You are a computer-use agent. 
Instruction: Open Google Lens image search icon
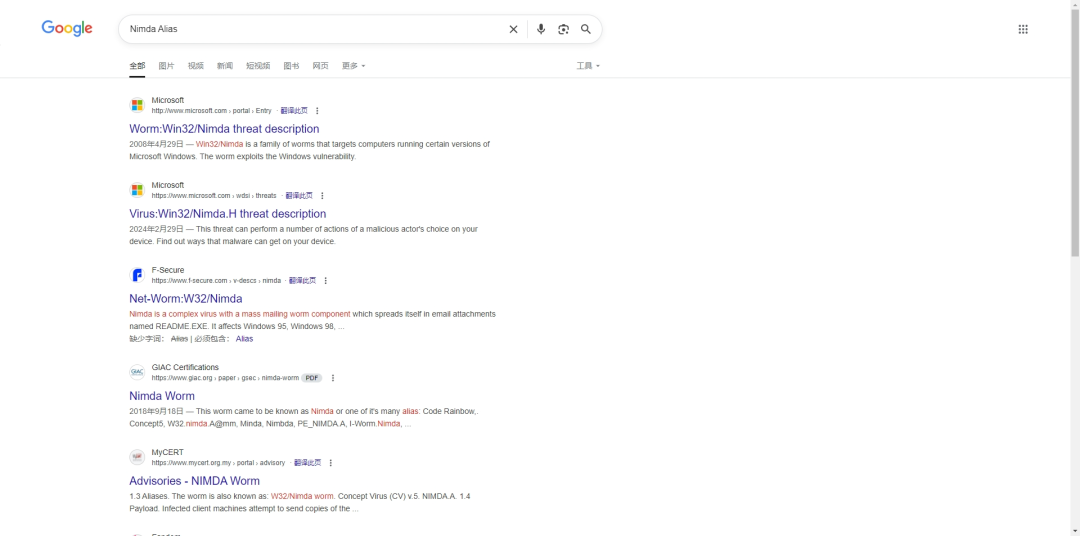coord(563,29)
